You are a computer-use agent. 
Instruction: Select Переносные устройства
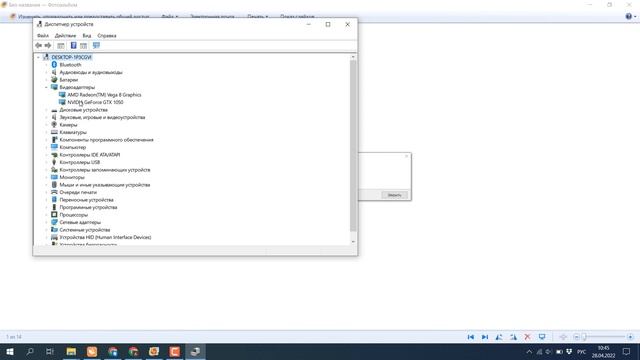click(87, 200)
